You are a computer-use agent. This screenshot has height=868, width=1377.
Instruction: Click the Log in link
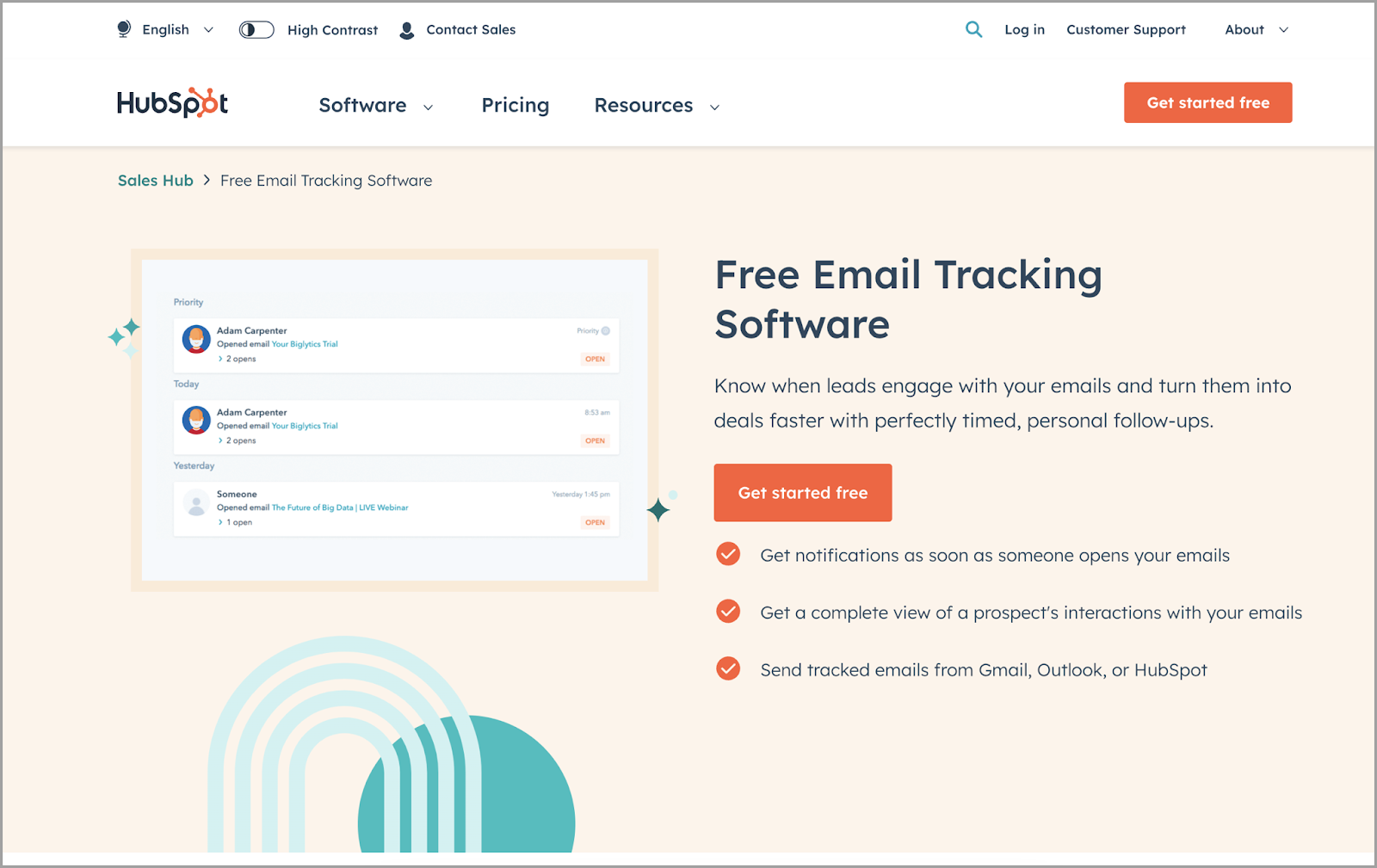click(x=1024, y=29)
